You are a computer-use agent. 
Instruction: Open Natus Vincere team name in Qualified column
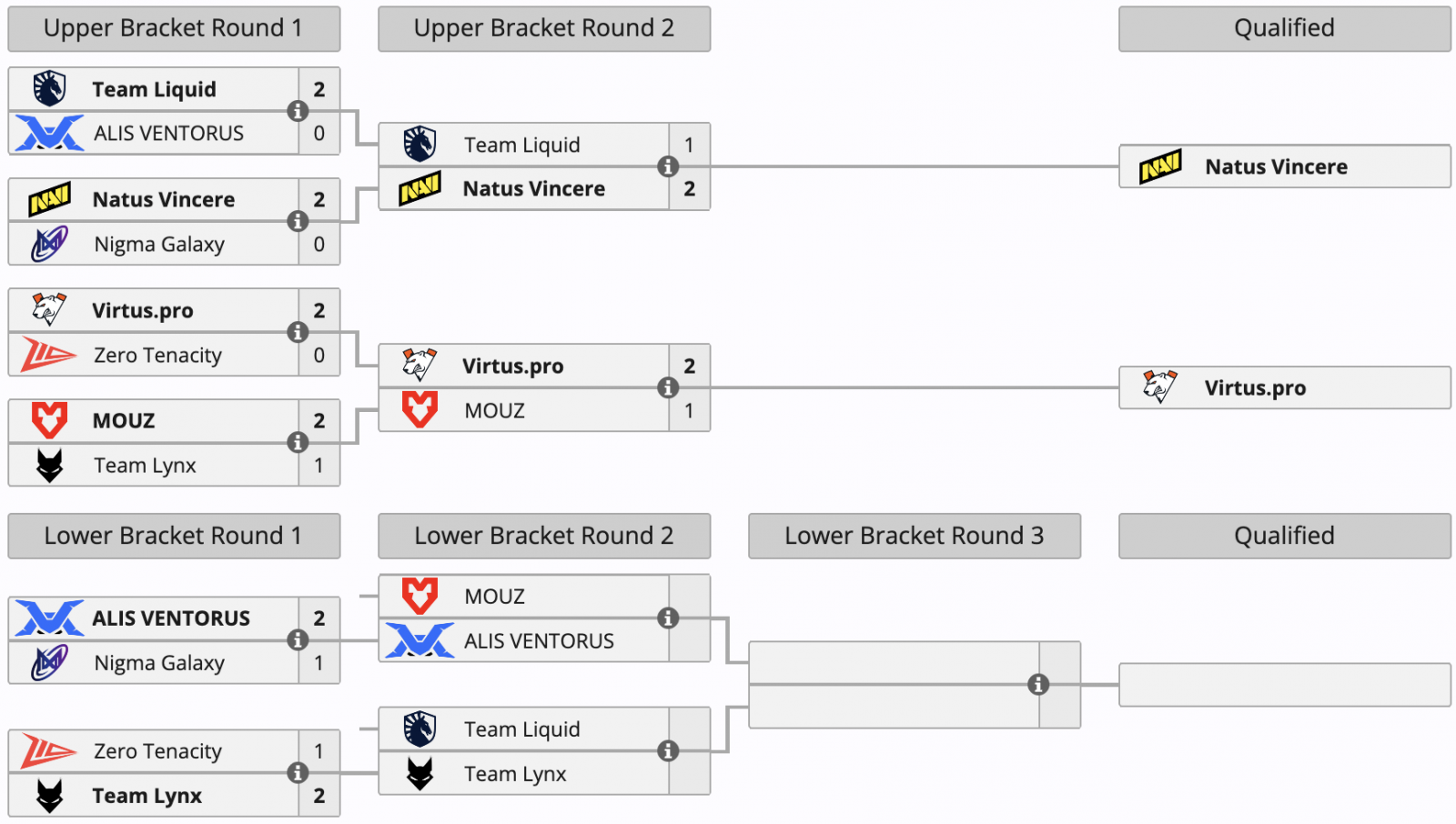[1276, 166]
